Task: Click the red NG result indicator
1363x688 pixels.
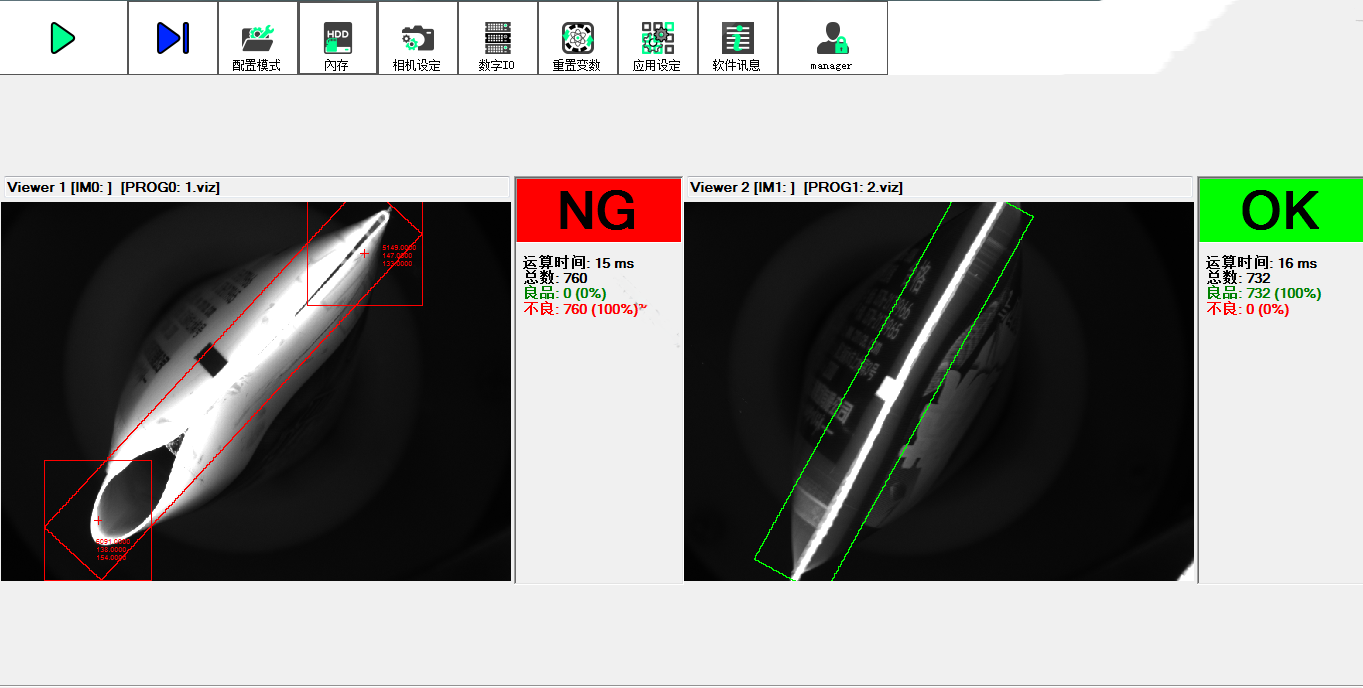Action: tap(597, 210)
